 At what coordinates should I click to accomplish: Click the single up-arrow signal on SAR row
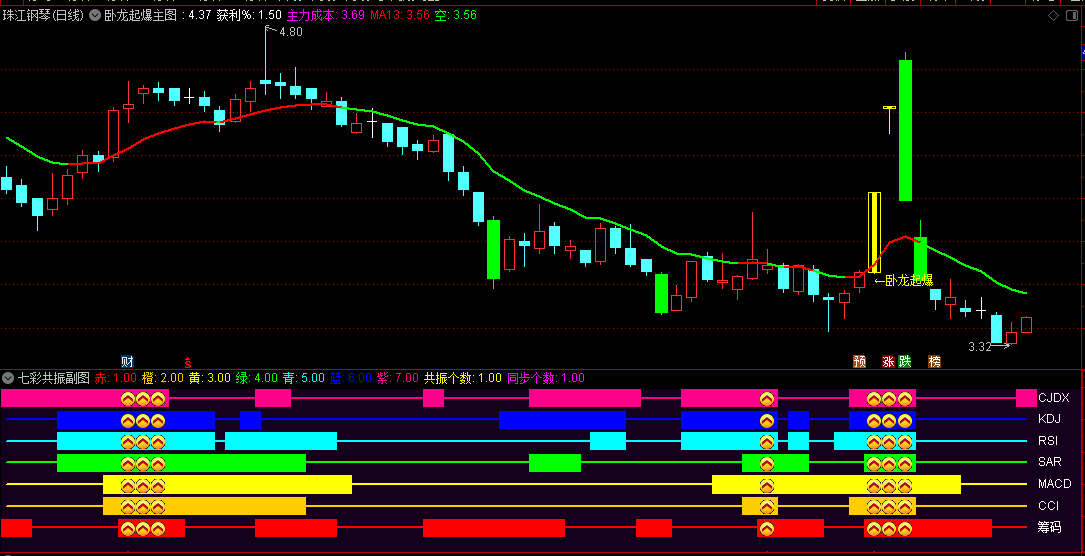click(766, 463)
